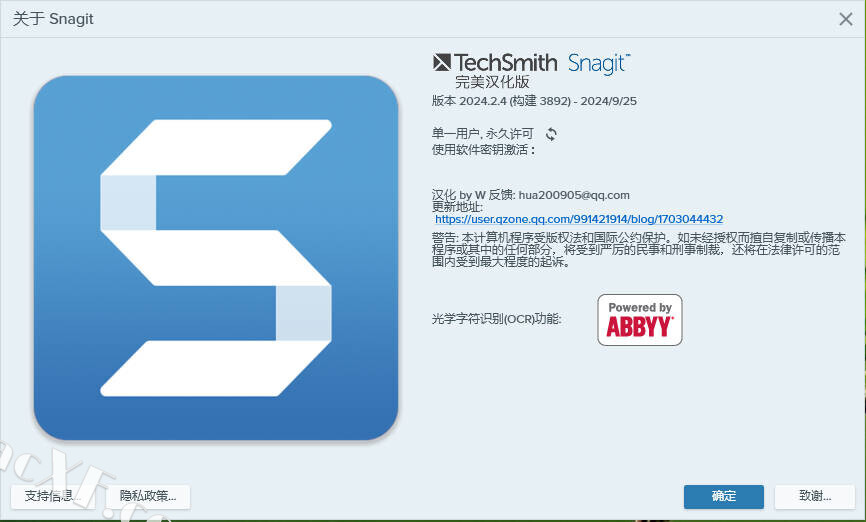Screen dimensions: 866x522
Task: Click the 更新地址 label
Action: [457, 207]
